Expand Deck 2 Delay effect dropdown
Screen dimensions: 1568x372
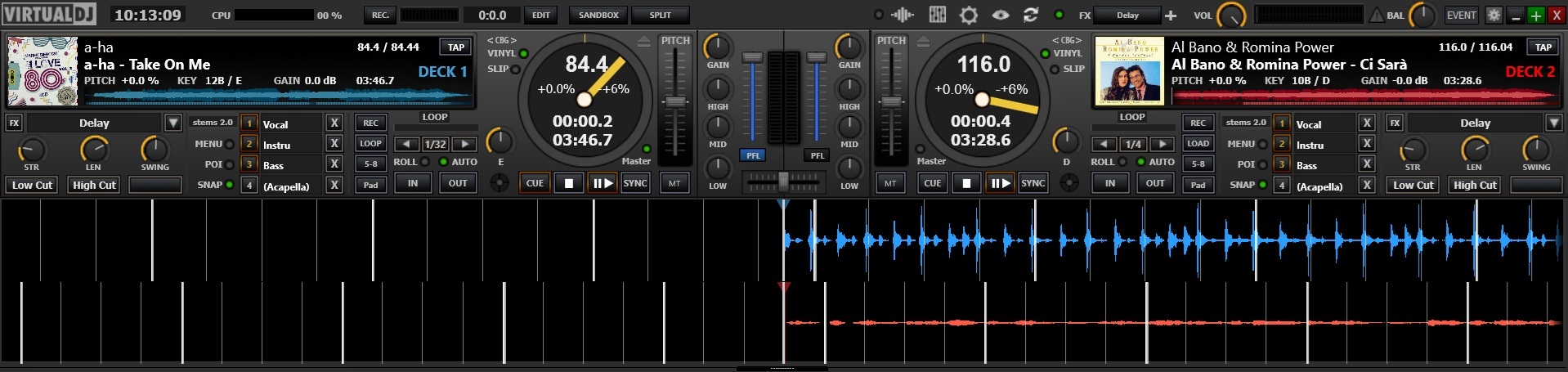1554,123
